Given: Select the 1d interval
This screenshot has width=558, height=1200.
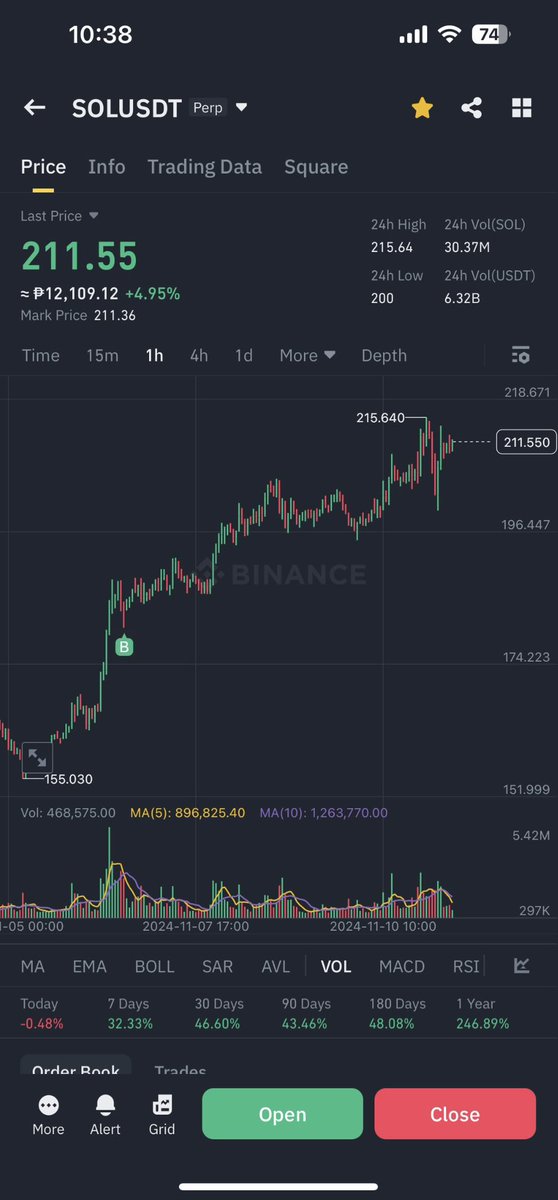Looking at the screenshot, I should point(244,355).
